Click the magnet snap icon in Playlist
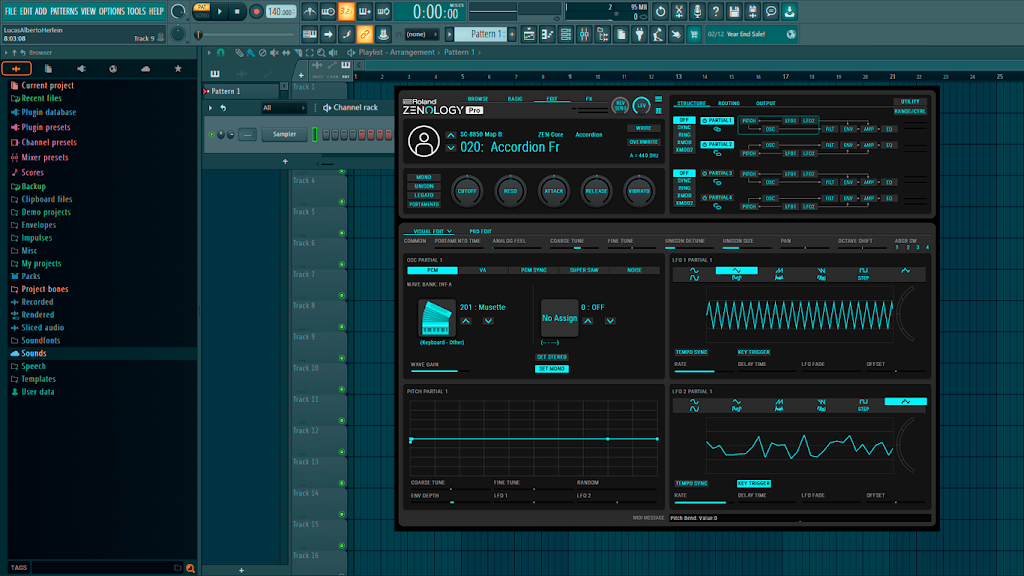Viewport: 1024px width, 576px height. point(221,52)
